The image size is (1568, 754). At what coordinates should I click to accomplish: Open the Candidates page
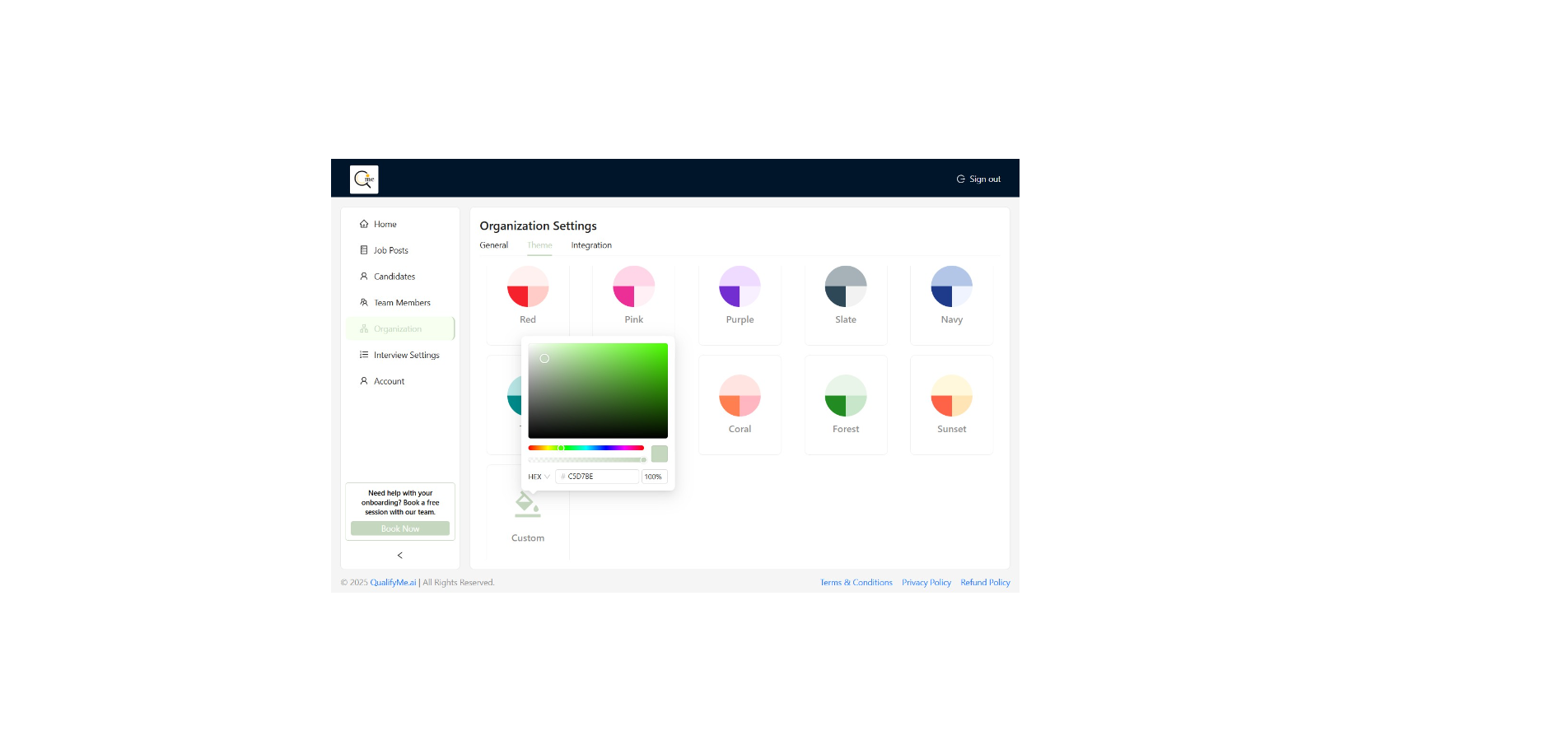394,277
